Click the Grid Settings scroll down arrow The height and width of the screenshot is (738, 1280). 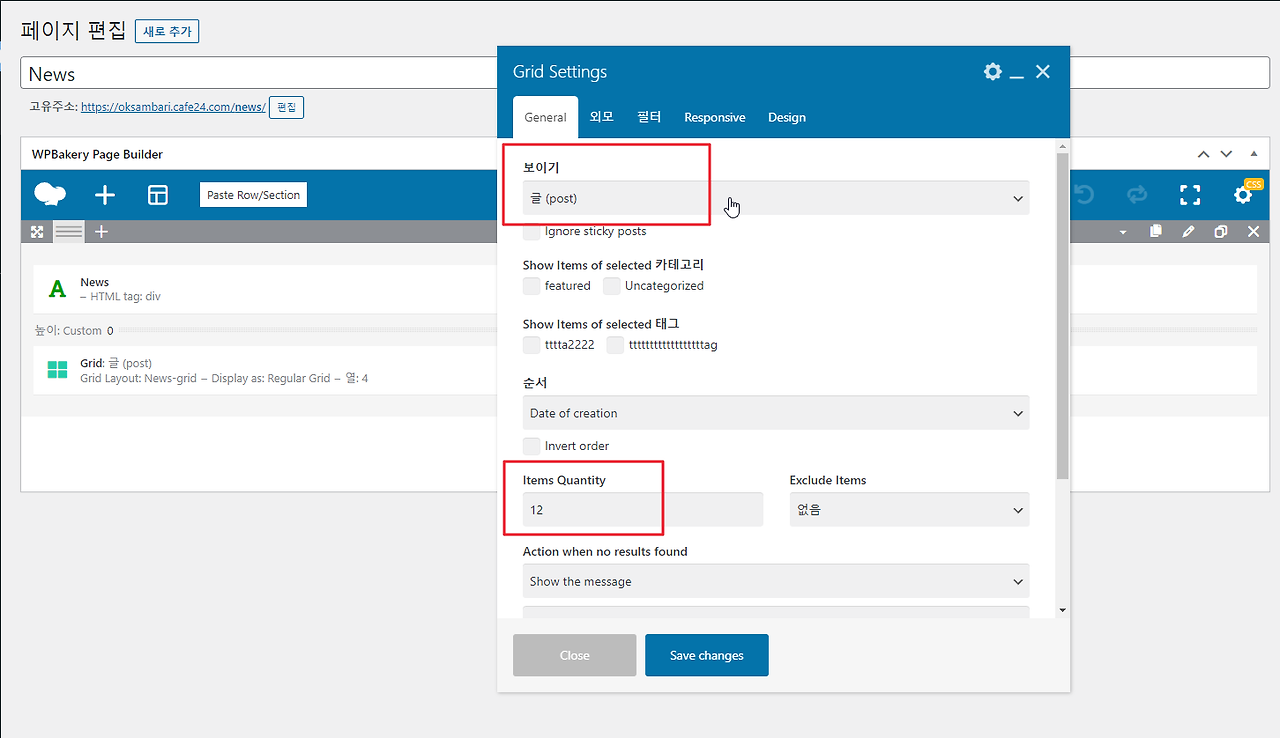click(1062, 610)
